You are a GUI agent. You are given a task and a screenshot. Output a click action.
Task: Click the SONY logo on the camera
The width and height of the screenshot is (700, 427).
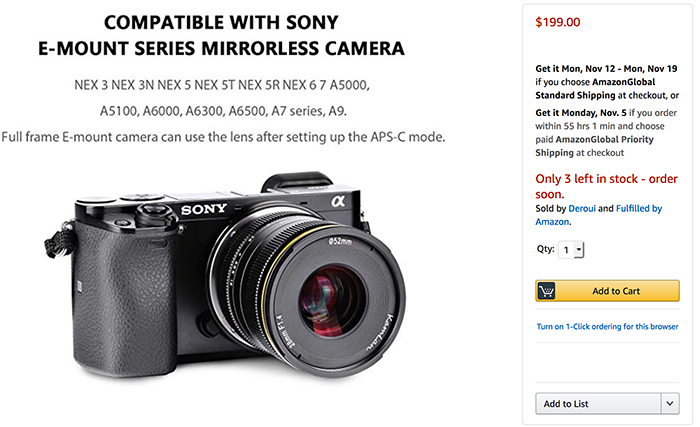(x=204, y=209)
